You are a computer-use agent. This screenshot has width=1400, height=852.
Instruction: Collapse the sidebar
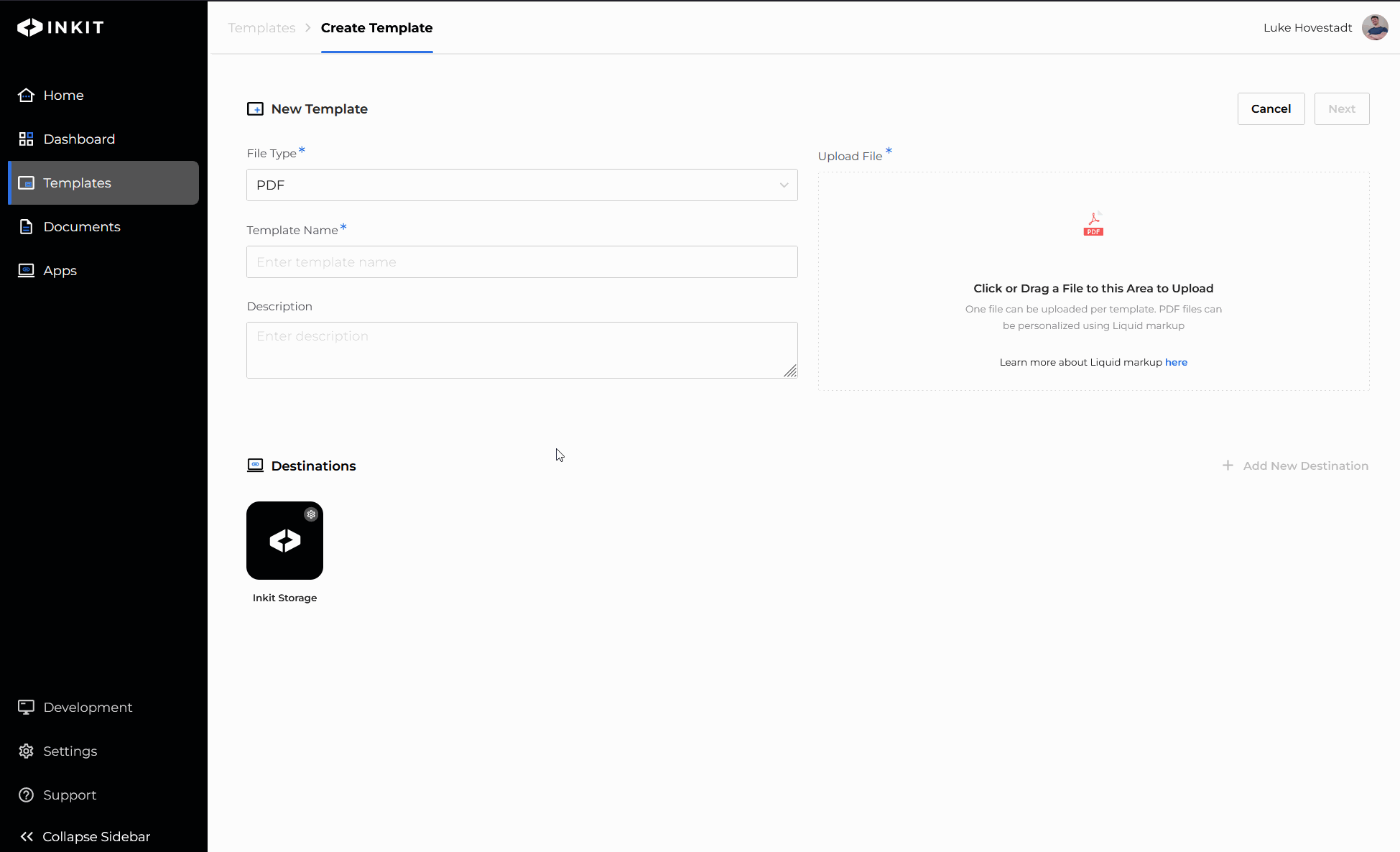tap(86, 837)
